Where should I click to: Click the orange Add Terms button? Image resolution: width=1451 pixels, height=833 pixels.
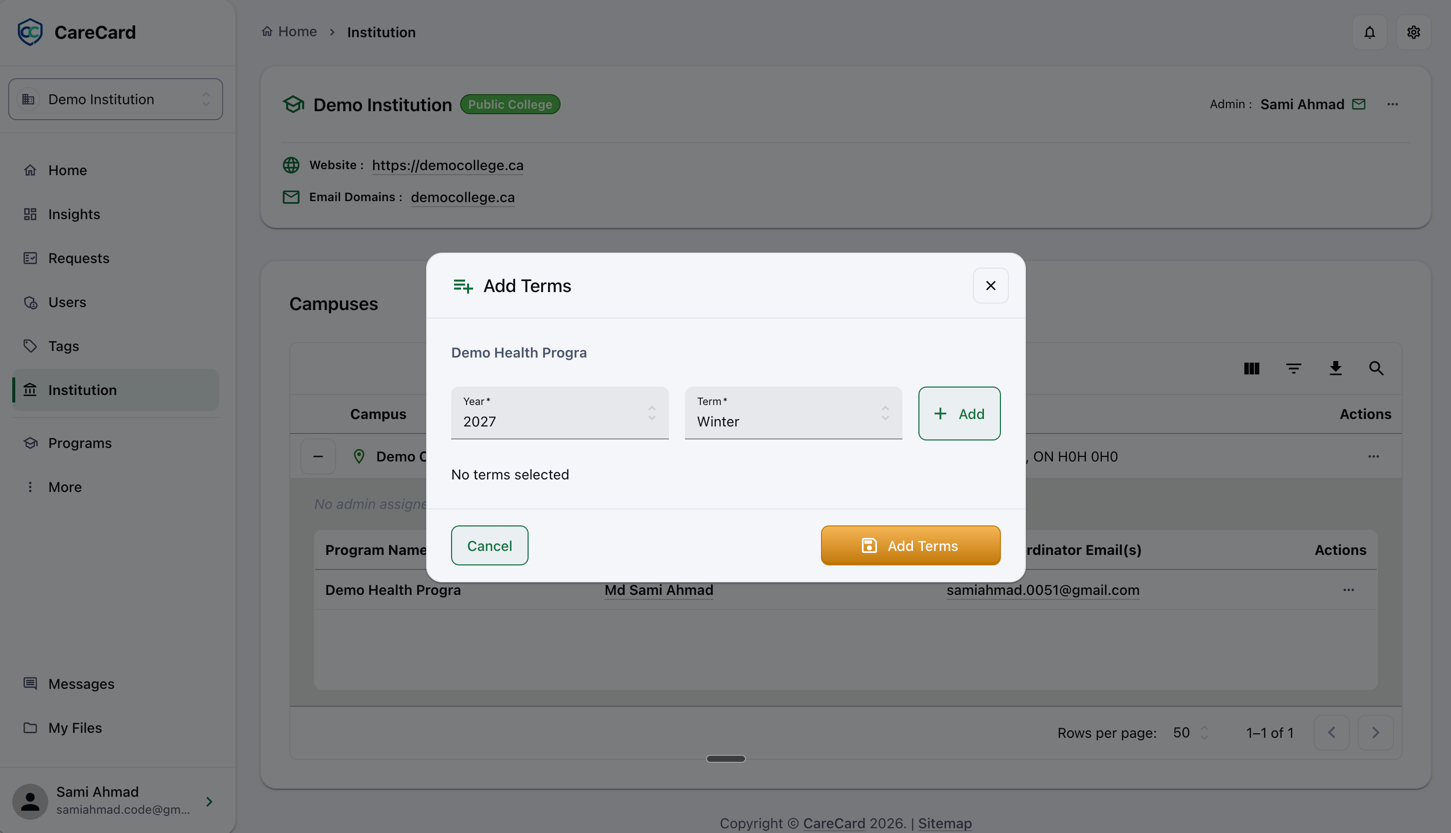(x=910, y=546)
